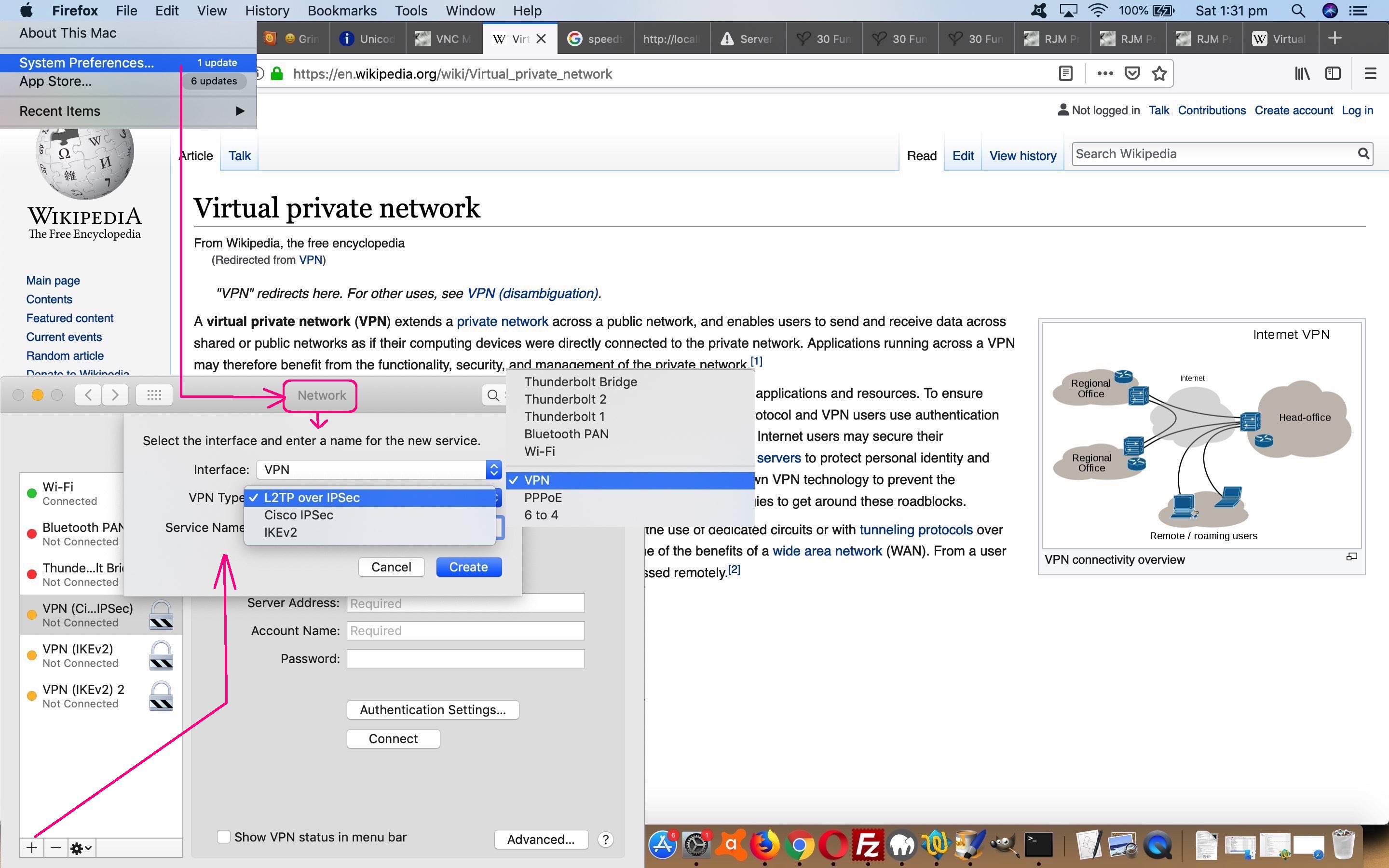Select PPPoE interface option
This screenshot has height=868, width=1389.
(x=630, y=498)
